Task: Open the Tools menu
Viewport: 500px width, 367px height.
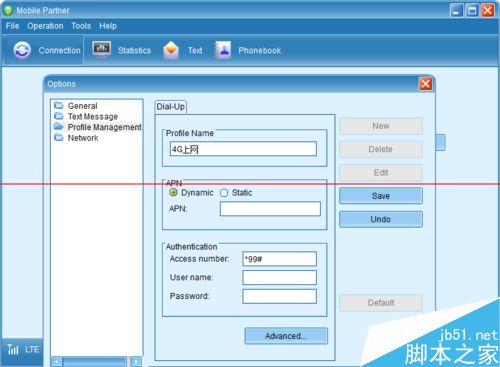Action: pyautogui.click(x=81, y=26)
